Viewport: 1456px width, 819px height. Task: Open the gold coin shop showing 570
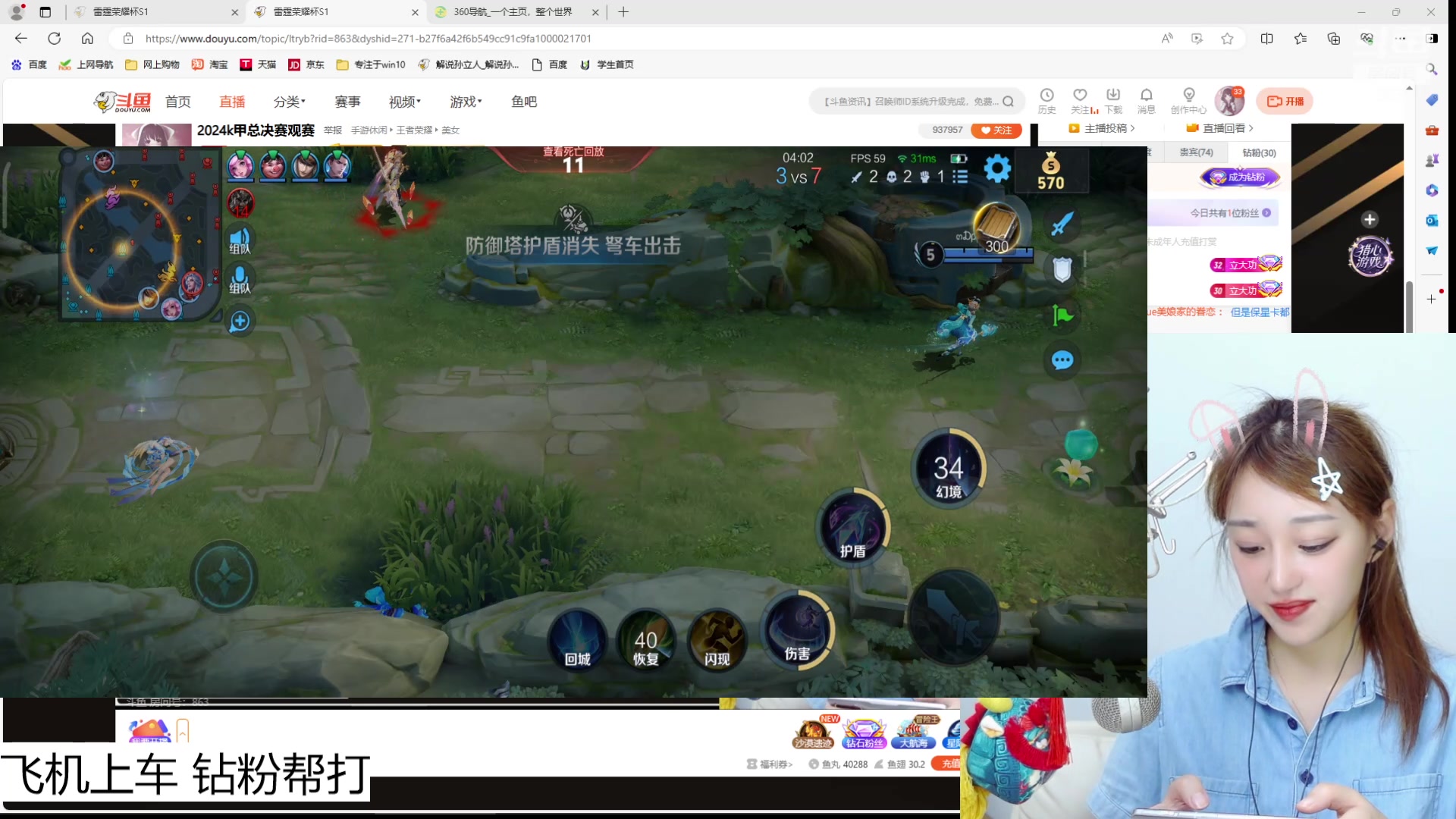pyautogui.click(x=1050, y=171)
